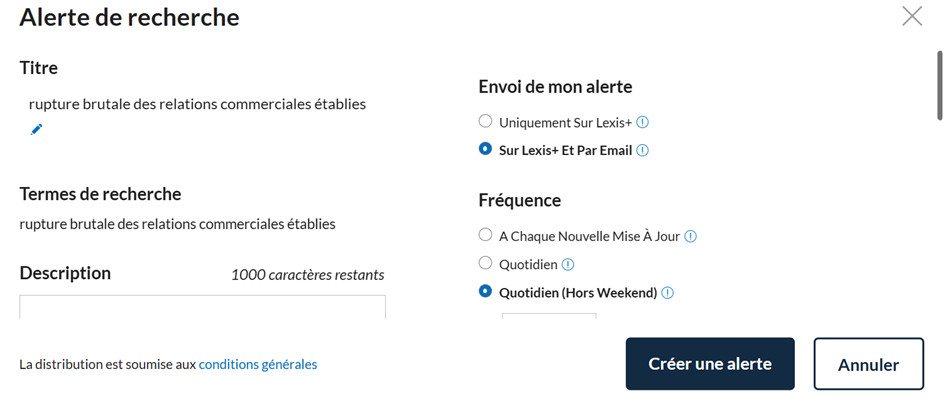The width and height of the screenshot is (945, 401).
Task: Click the pencil icon to edit the title
Action: click(37, 129)
